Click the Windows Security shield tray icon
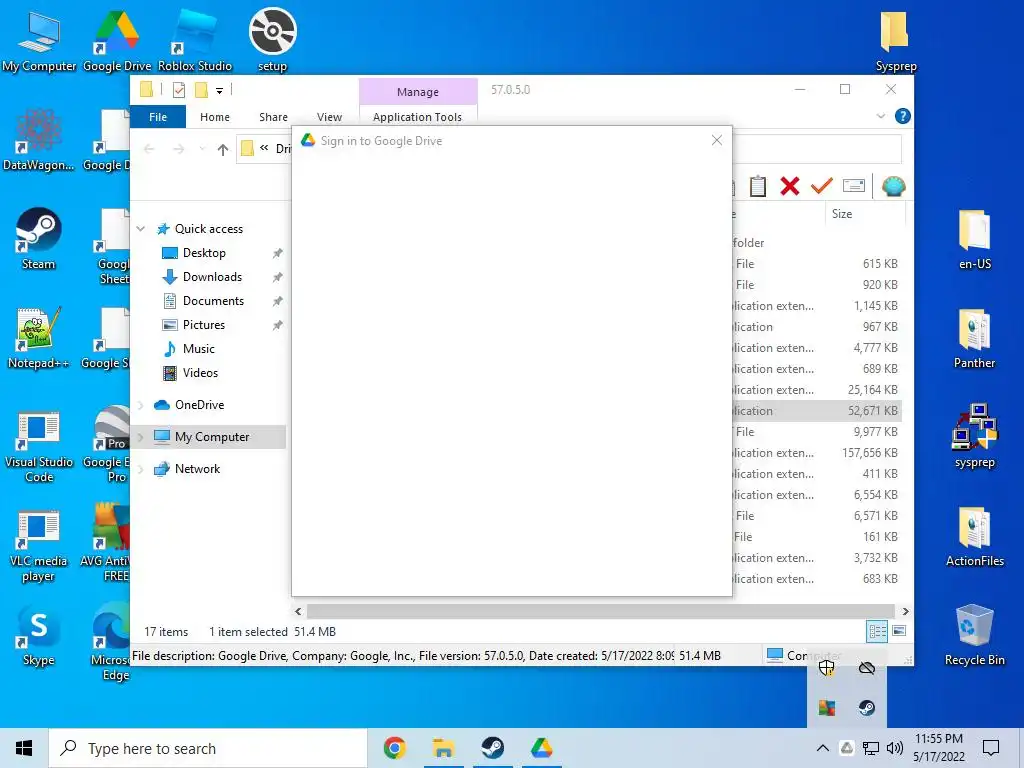Viewport: 1024px width, 768px height. tap(827, 667)
